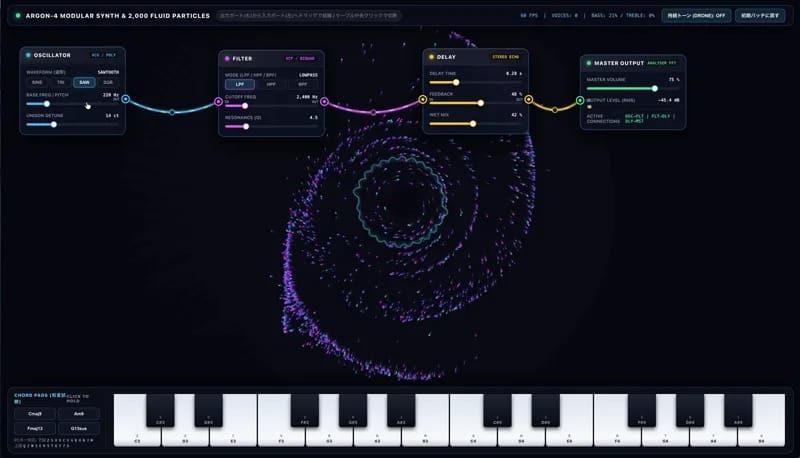Adjust the Master Volume slider
The width and height of the screenshot is (800, 458).
tap(633, 88)
